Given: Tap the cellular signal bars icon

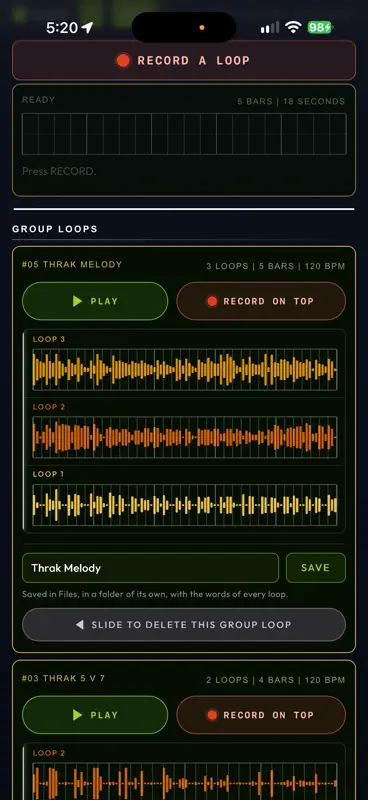Looking at the screenshot, I should click(270, 28).
